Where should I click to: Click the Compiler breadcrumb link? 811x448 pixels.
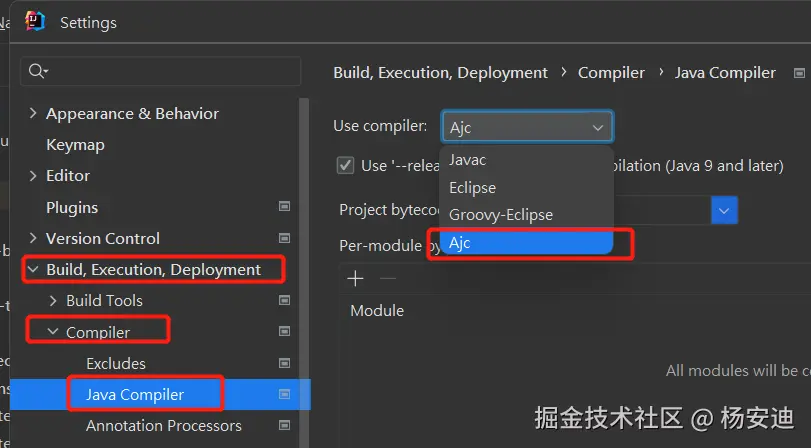point(611,72)
